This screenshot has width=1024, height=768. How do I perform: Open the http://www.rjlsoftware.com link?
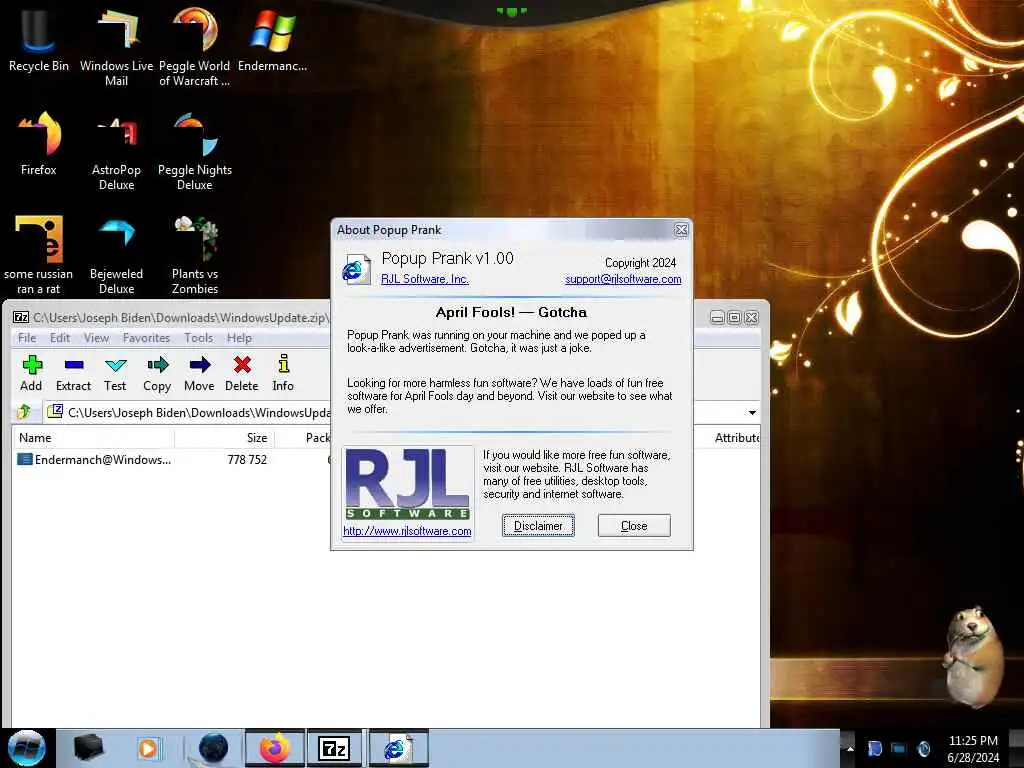[x=407, y=531]
